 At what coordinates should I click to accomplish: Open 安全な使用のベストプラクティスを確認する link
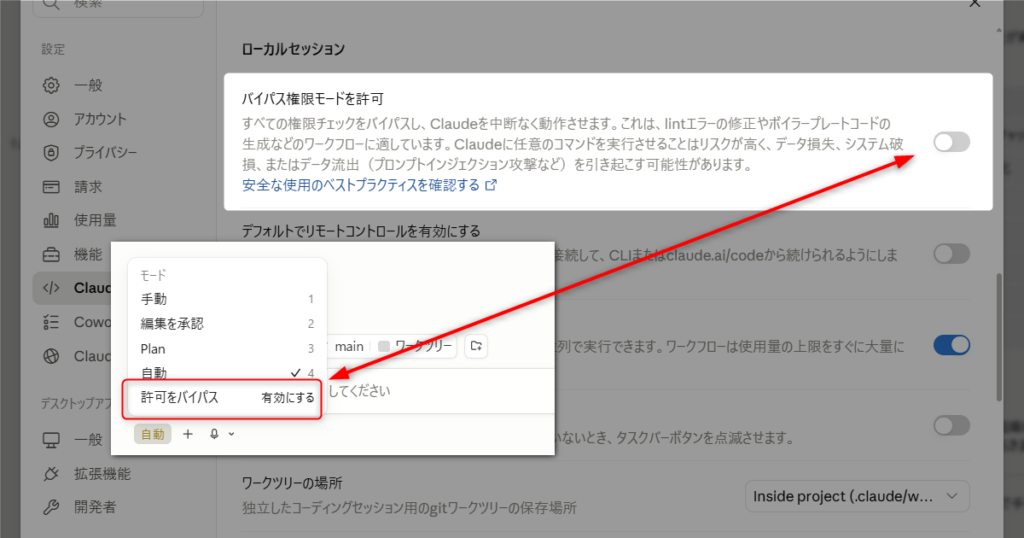click(x=370, y=185)
